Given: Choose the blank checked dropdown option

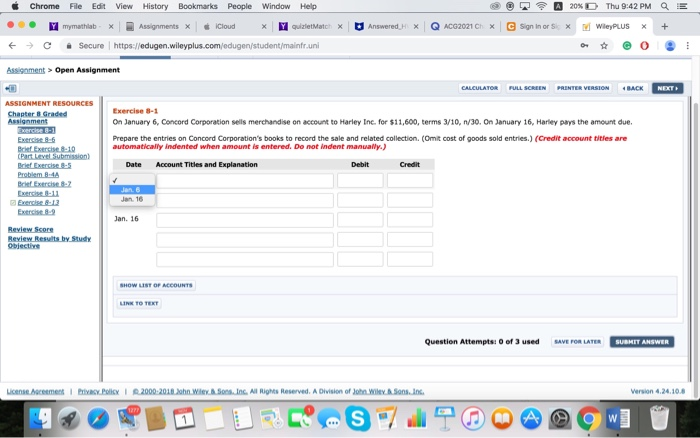Looking at the screenshot, I should point(132,180).
